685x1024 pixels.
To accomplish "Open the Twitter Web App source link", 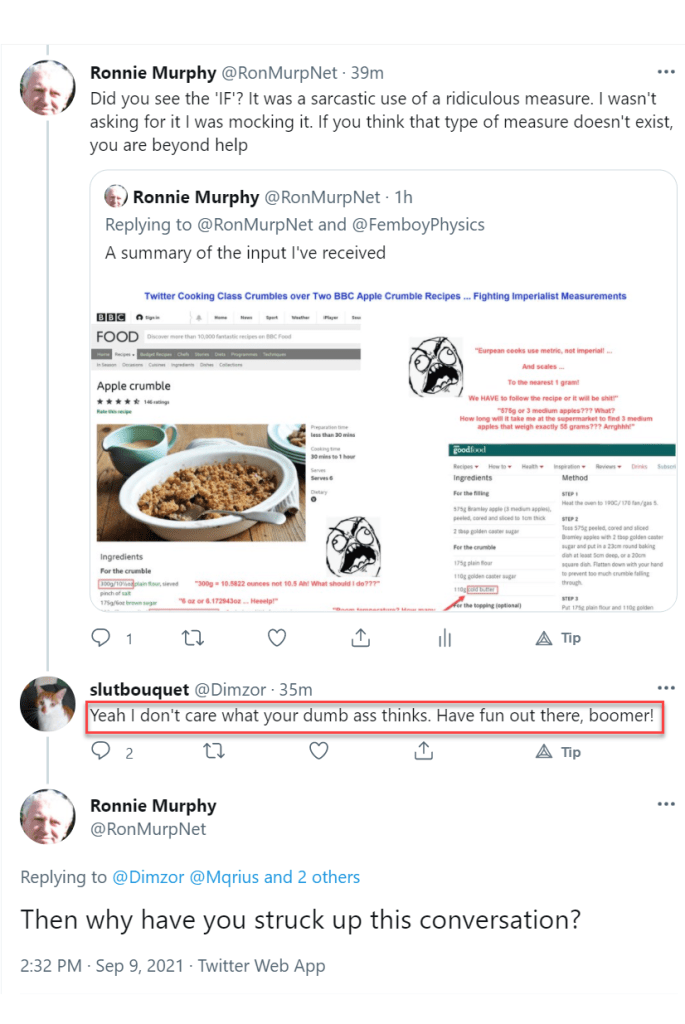I will pos(261,965).
